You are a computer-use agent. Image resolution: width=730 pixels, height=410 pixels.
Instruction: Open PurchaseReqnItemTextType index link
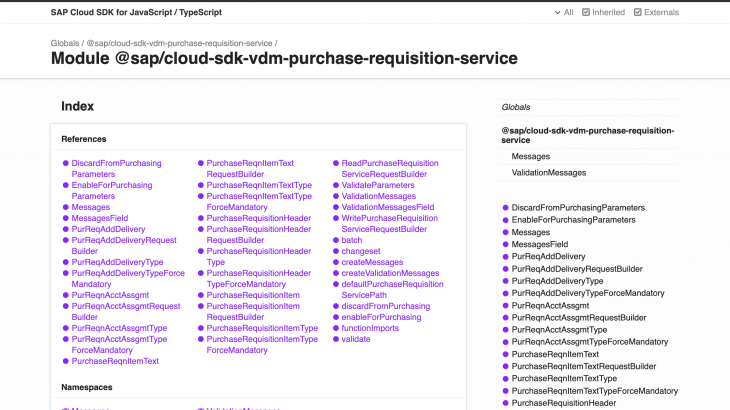coord(259,185)
